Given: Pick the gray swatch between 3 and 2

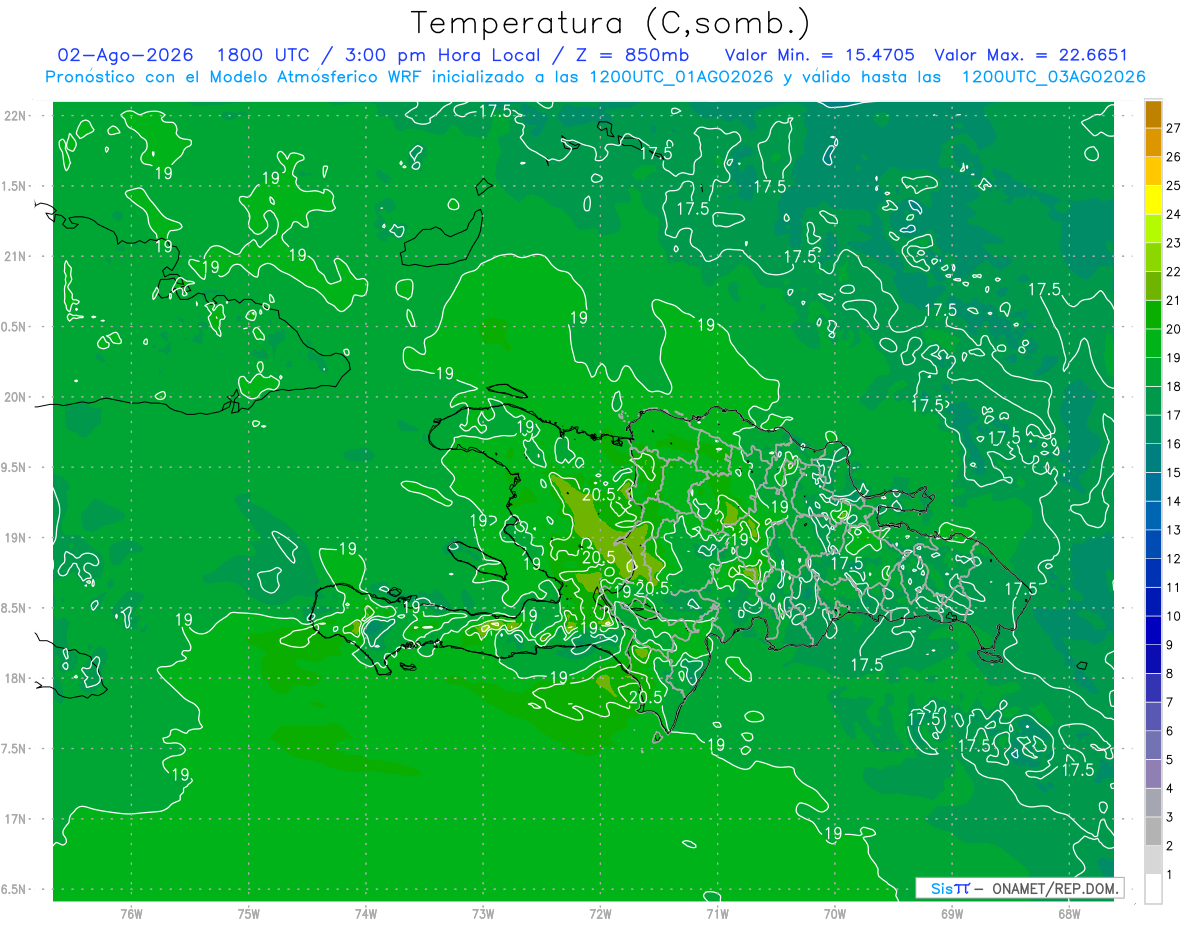Looking at the screenshot, I should pyautogui.click(x=1153, y=831).
